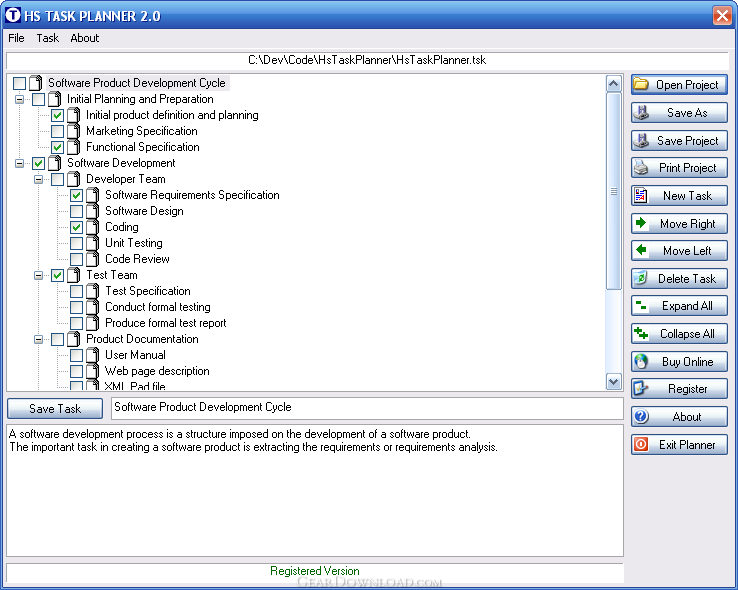Click the task tree scrollbar thumb
738x590 pixels.
pos(614,191)
